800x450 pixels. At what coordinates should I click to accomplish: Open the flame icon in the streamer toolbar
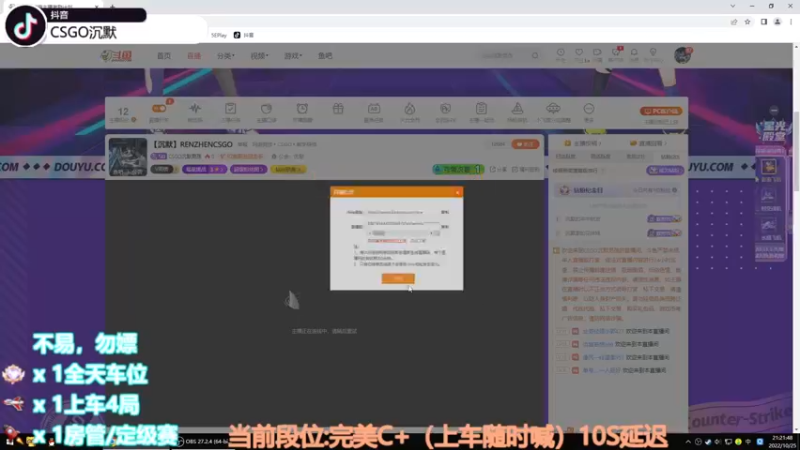tap(410, 108)
